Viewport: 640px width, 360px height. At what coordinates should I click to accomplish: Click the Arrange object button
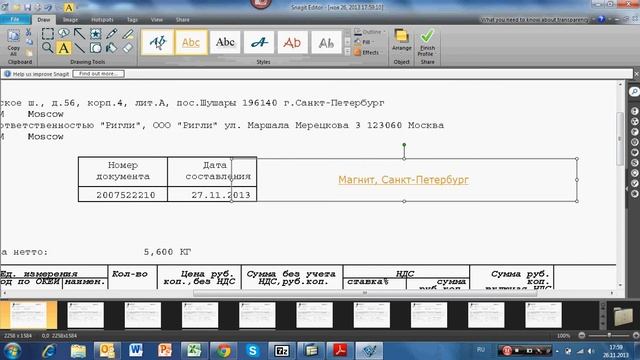coord(402,40)
